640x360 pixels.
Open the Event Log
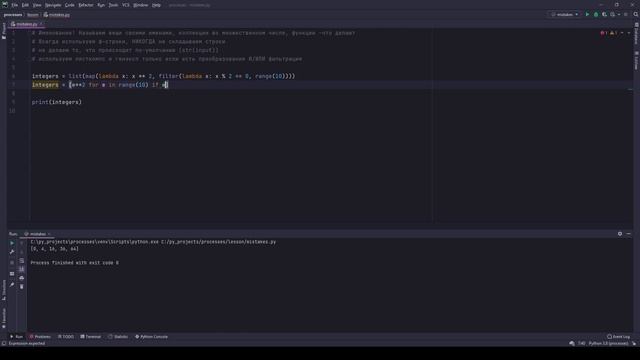pyautogui.click(x=618, y=337)
